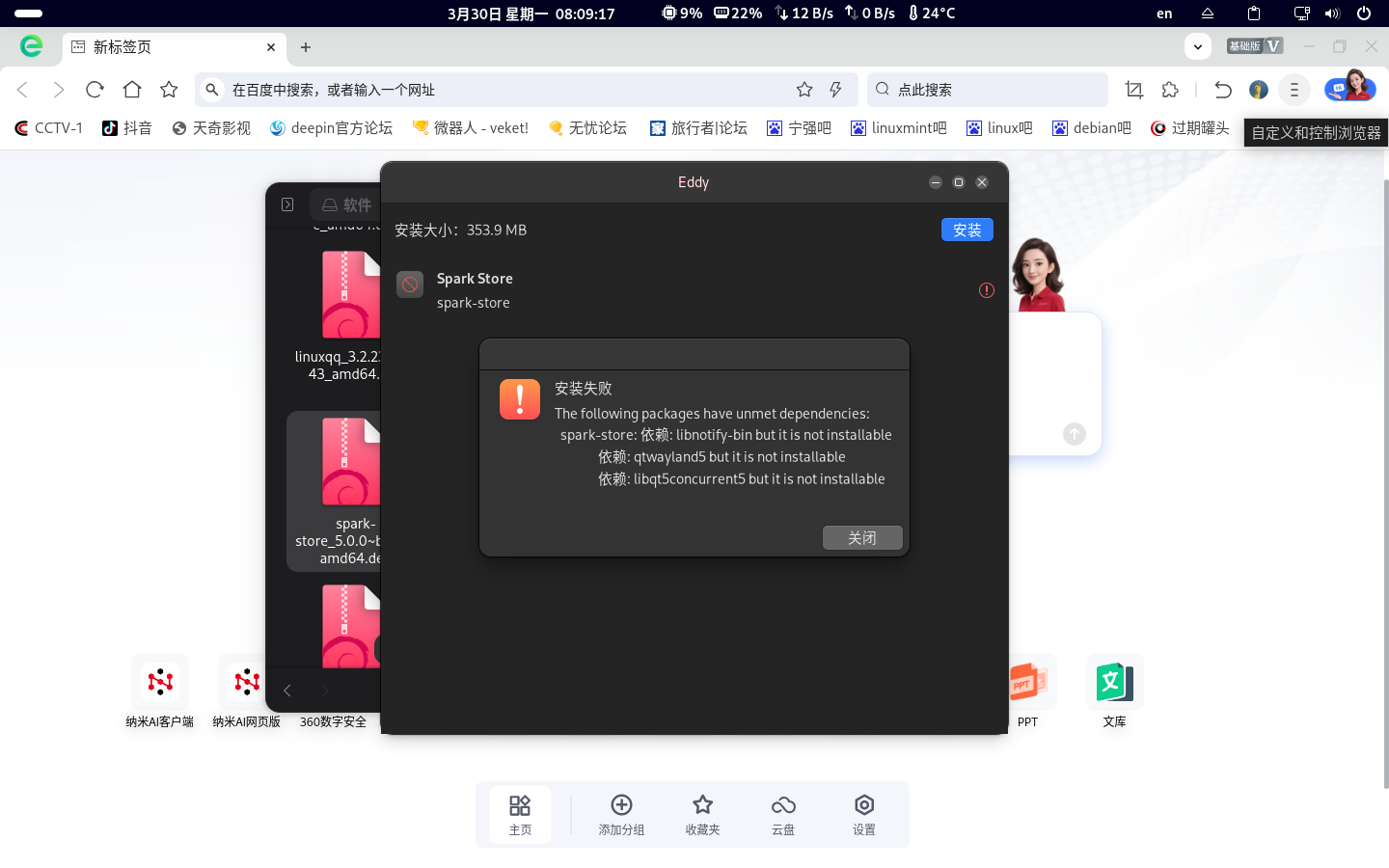Open the browser extensions puzzle icon

pyautogui.click(x=1170, y=88)
